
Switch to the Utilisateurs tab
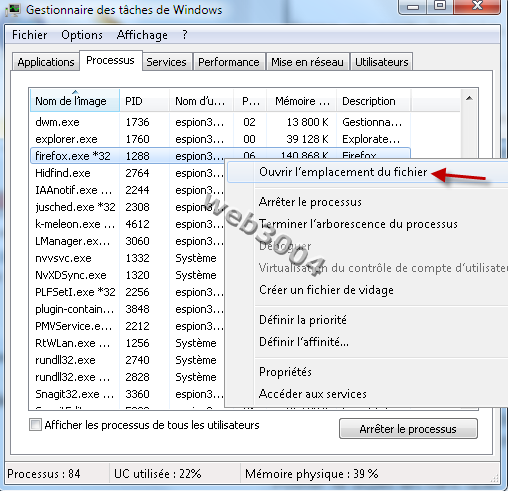click(x=382, y=62)
